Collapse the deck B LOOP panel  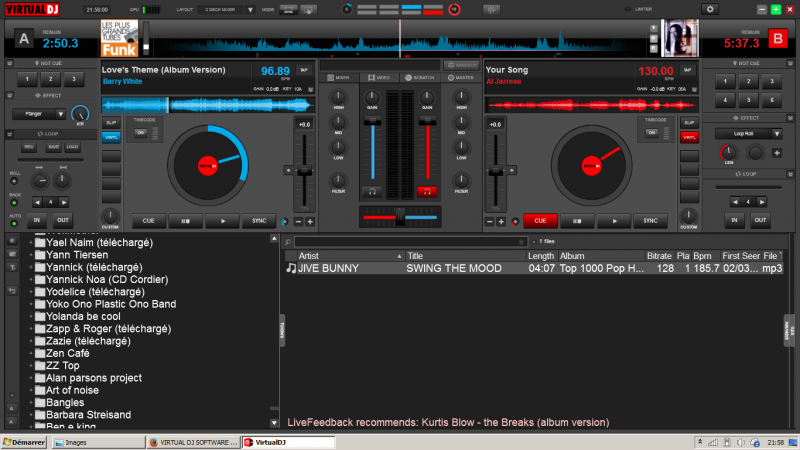[x=790, y=174]
